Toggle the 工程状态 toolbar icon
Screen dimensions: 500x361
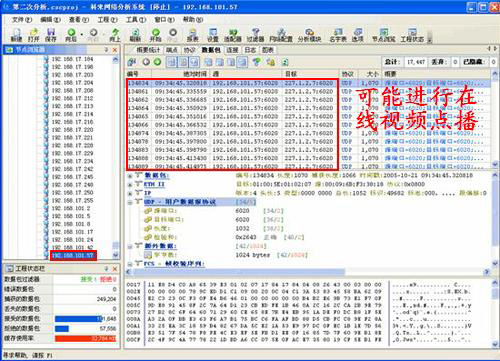click(412, 35)
